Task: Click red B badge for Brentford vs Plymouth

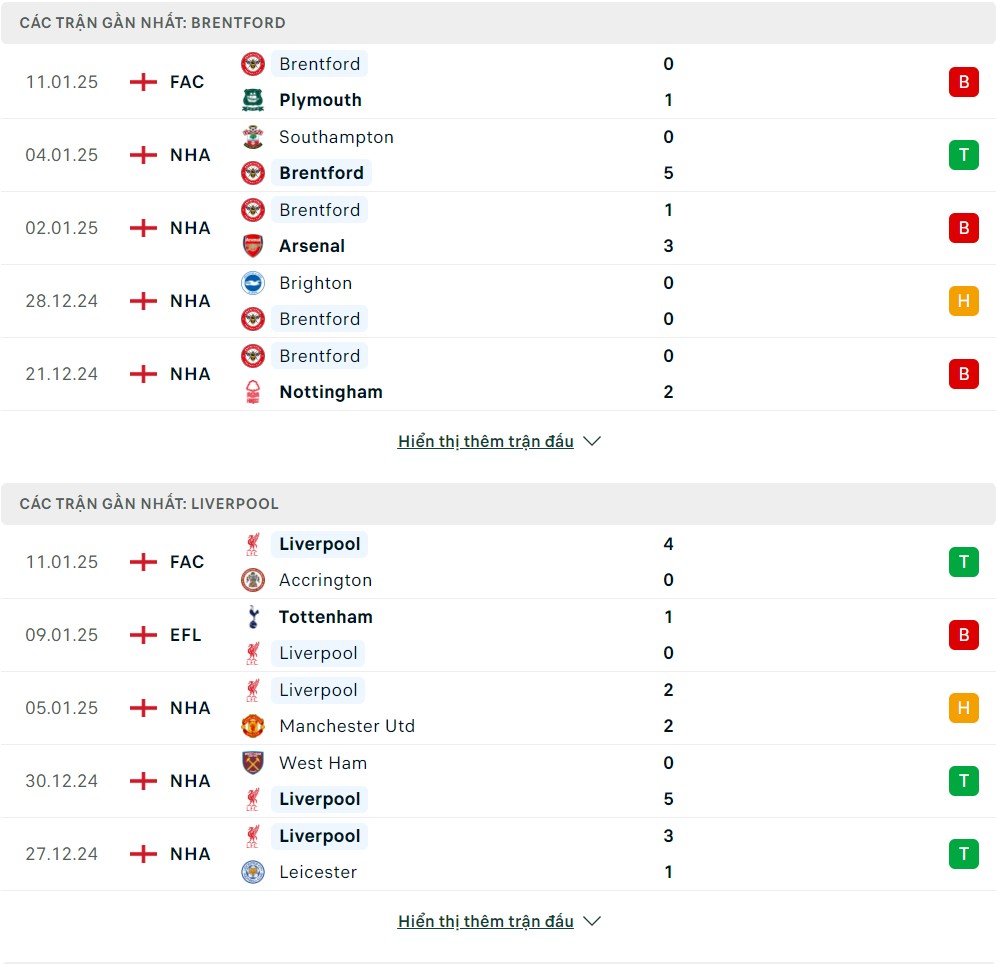Action: 963,82
